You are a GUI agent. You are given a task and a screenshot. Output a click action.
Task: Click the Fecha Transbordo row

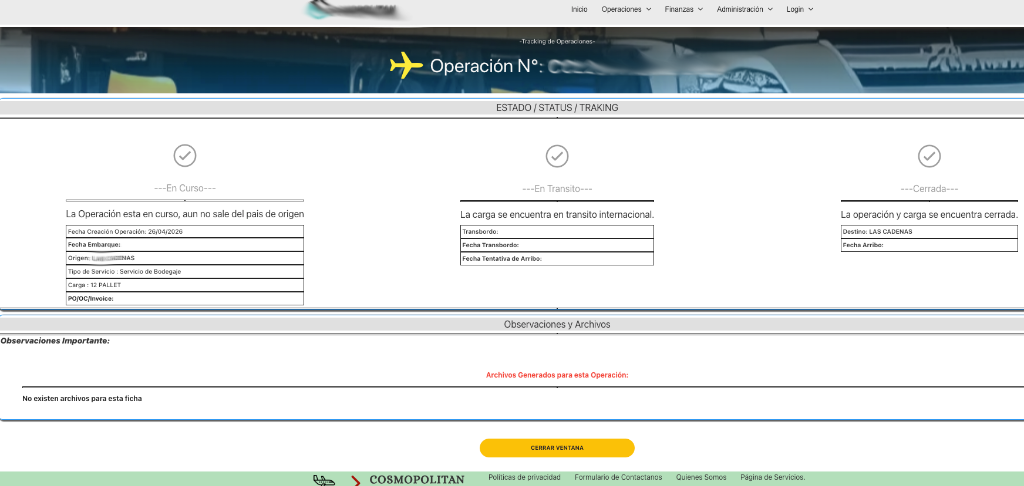pyautogui.click(x=557, y=245)
